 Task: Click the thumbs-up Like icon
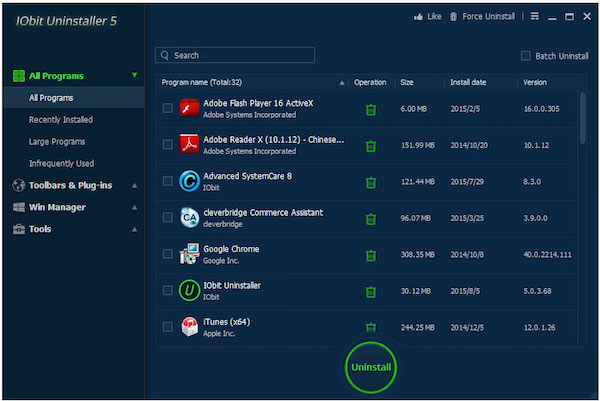point(418,16)
